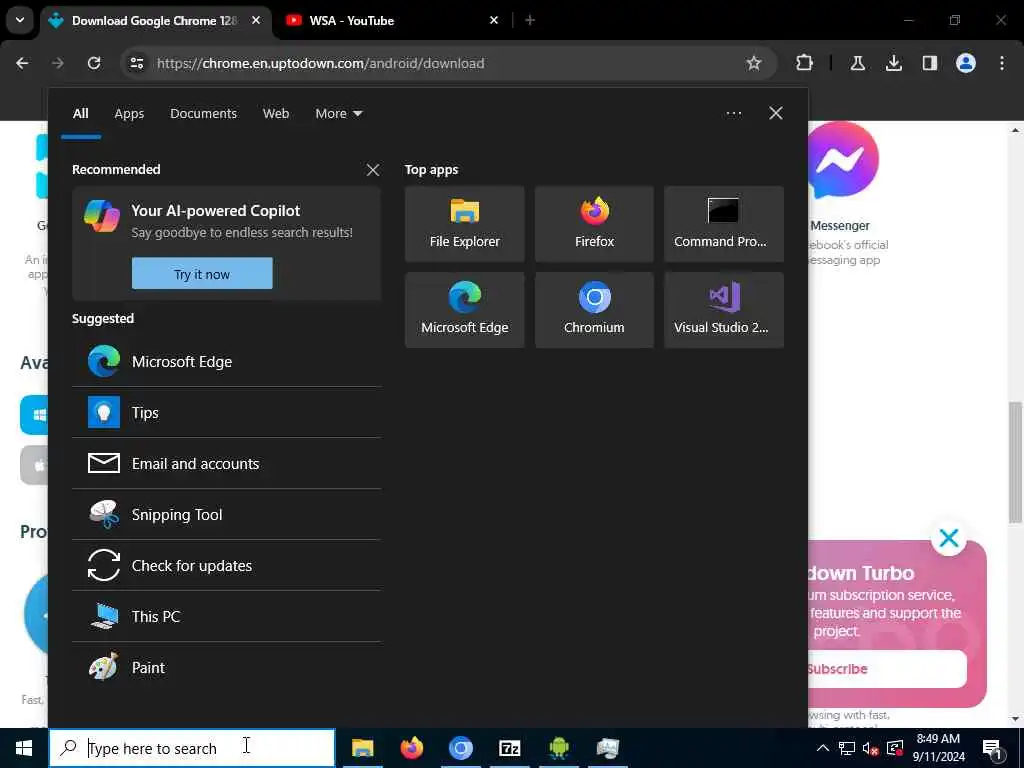Click the page vertical scrollbar thumb
Viewport: 1024px width, 768px height.
[1014, 462]
